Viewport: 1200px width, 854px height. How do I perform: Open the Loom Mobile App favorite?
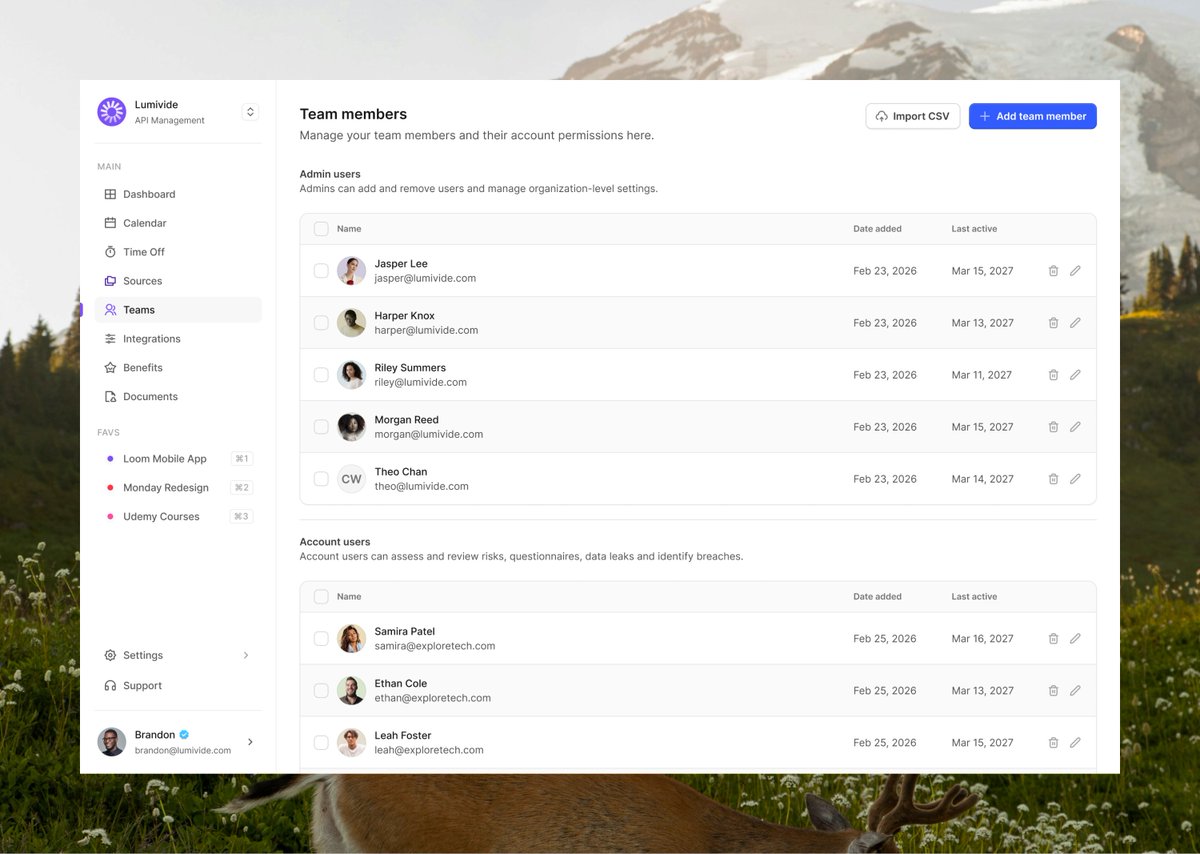[x=178, y=459]
